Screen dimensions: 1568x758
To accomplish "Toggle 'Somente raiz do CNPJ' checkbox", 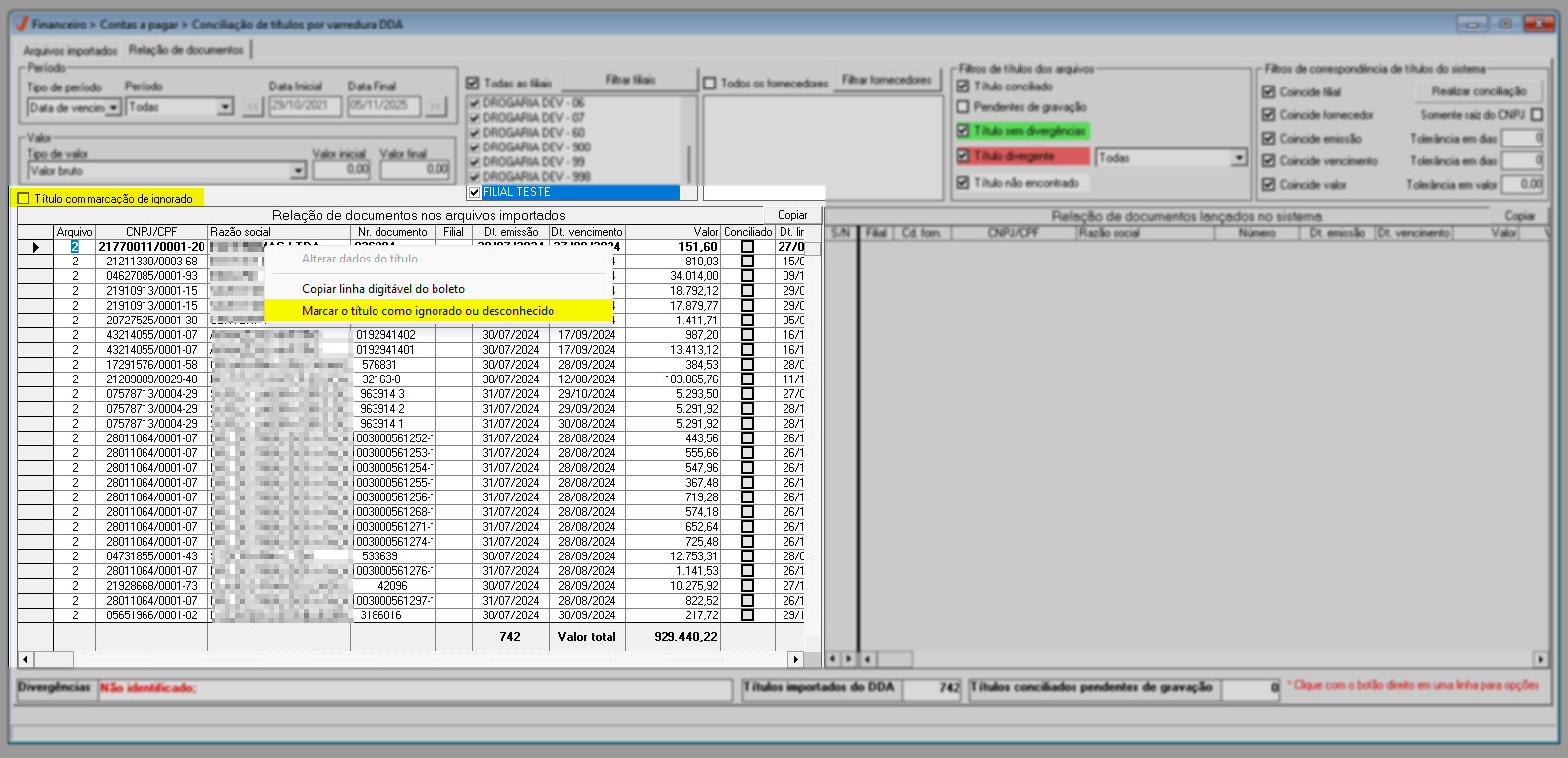I will pos(1537,115).
